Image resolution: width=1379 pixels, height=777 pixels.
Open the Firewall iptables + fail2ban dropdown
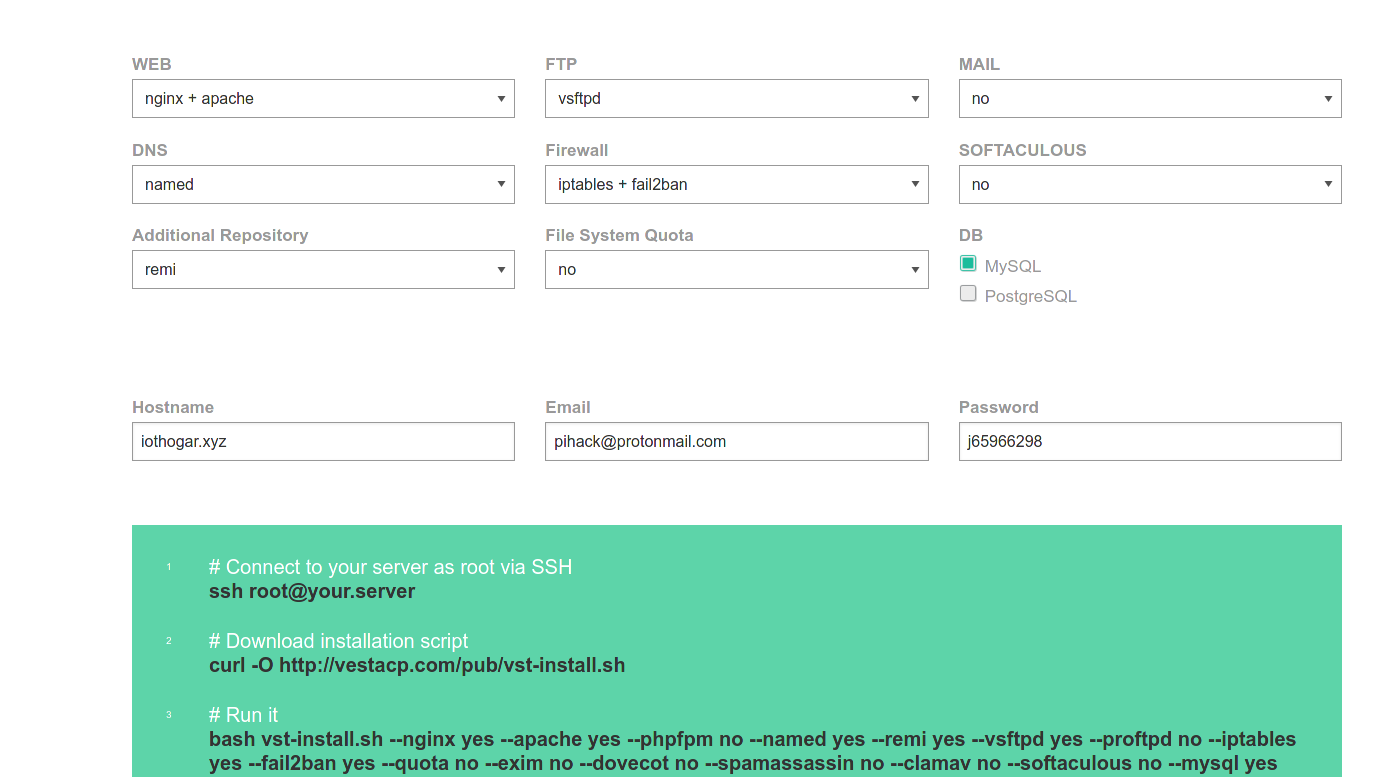[x=736, y=185]
